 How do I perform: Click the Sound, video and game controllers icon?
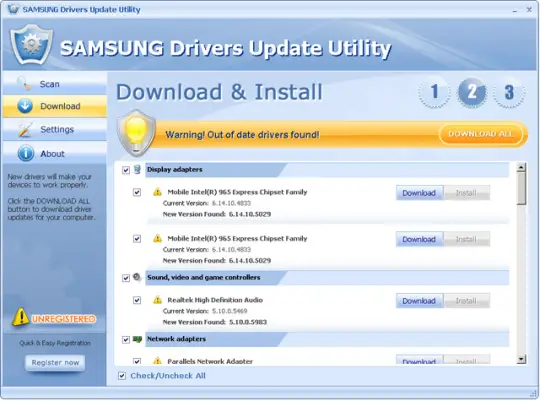137,277
